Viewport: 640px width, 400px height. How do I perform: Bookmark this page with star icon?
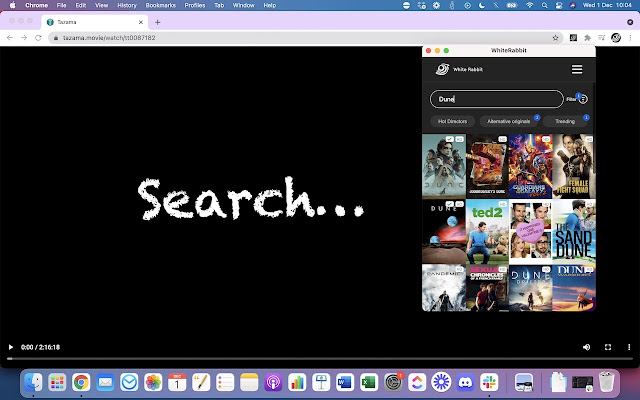coord(556,37)
